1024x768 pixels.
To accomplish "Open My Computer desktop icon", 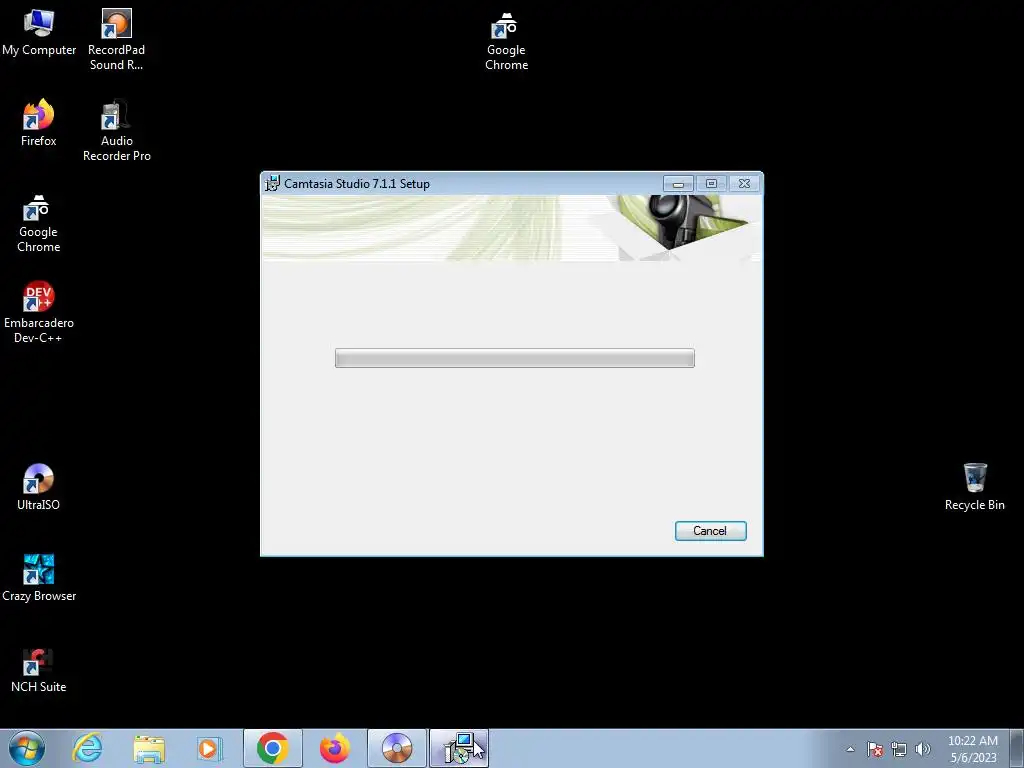I will [39, 33].
